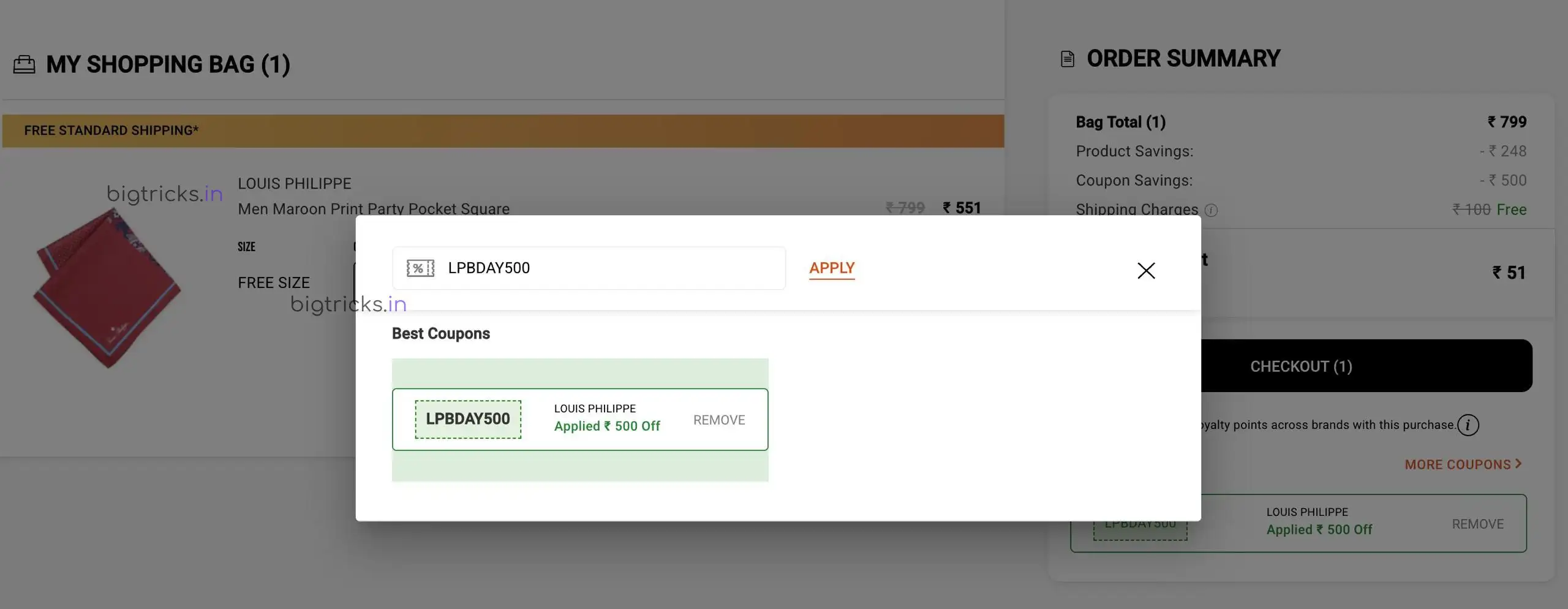Remove the coupon in the Order Summary
Image resolution: width=1568 pixels, height=609 pixels.
point(1477,524)
